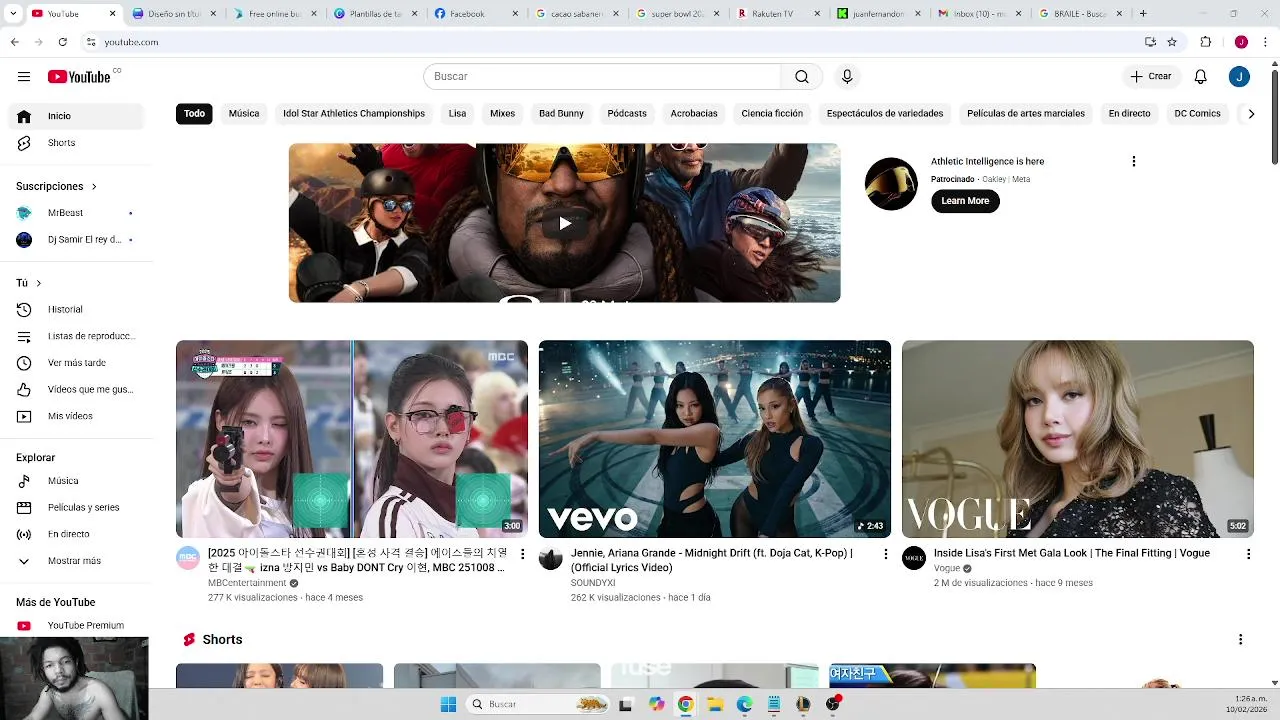Open Vogue channel avatar

914,558
